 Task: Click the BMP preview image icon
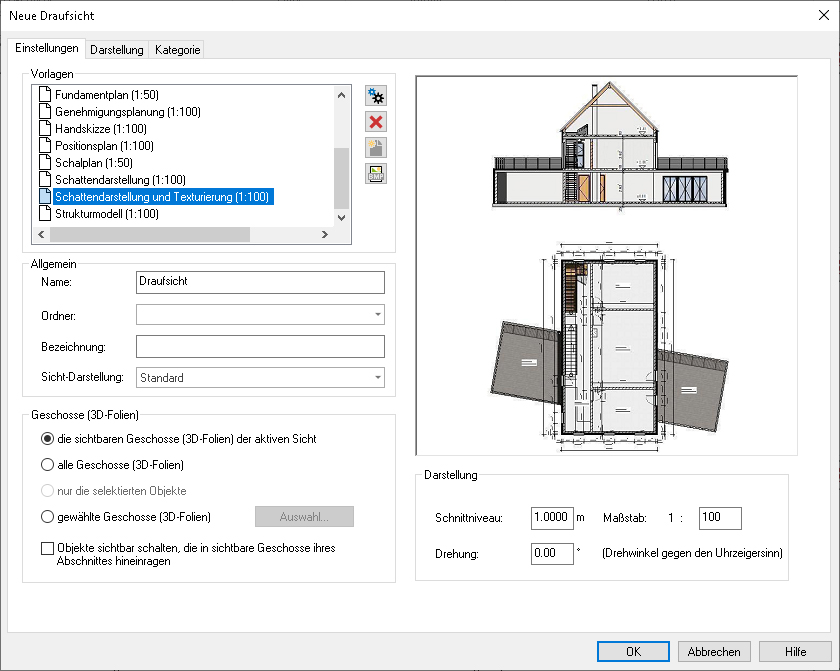pyautogui.click(x=376, y=174)
